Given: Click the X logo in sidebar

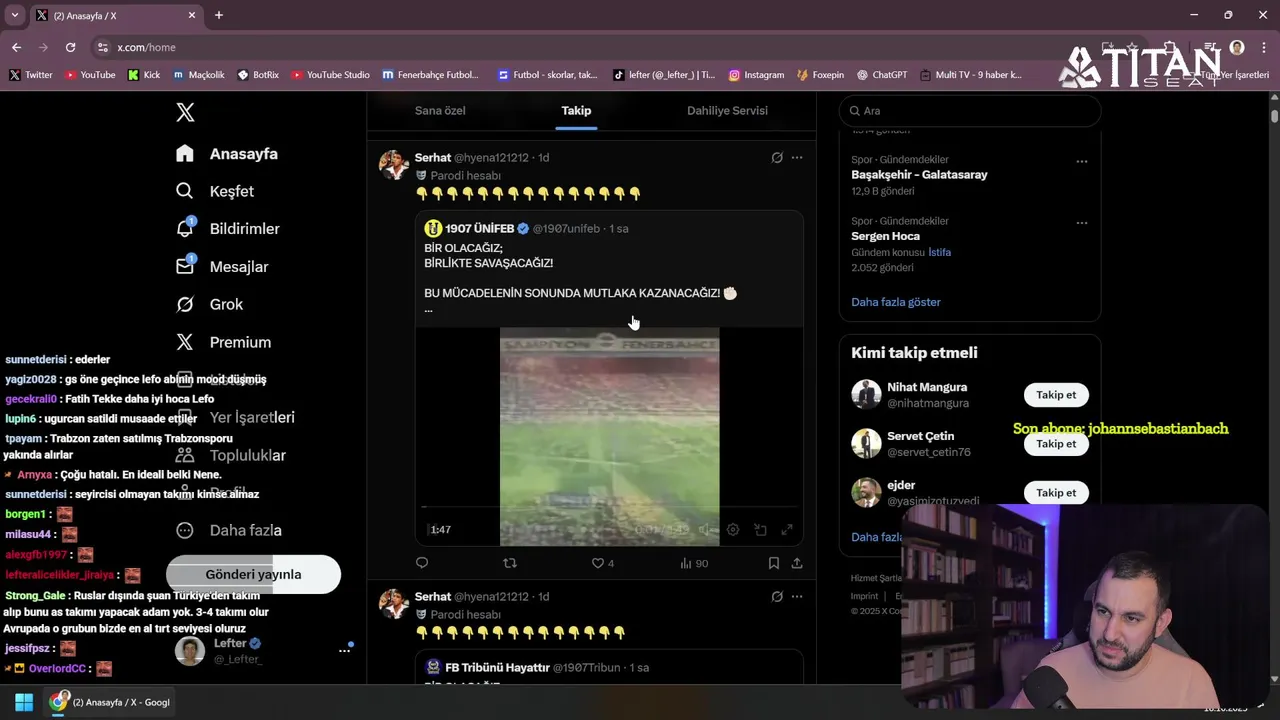Looking at the screenshot, I should (x=185, y=112).
